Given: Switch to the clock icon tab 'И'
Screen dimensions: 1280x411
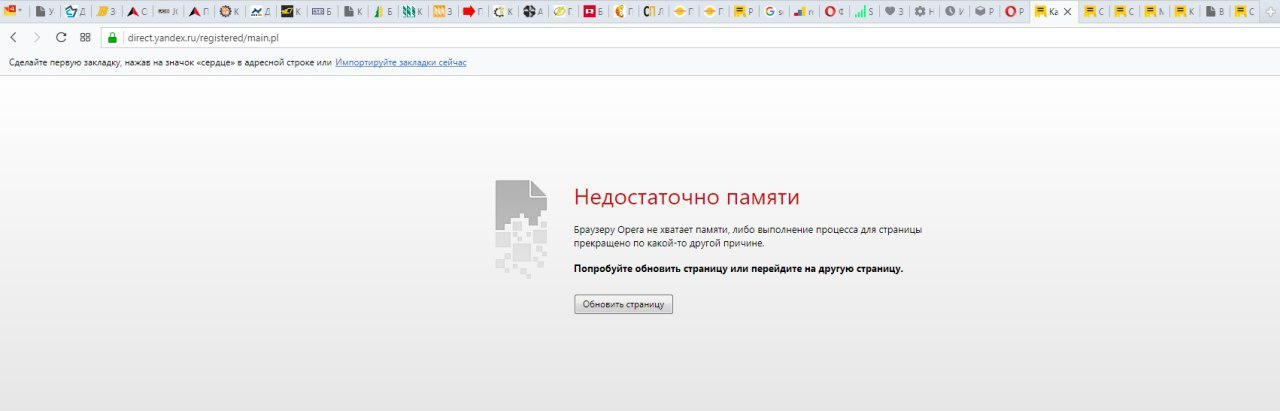Looking at the screenshot, I should point(955,12).
